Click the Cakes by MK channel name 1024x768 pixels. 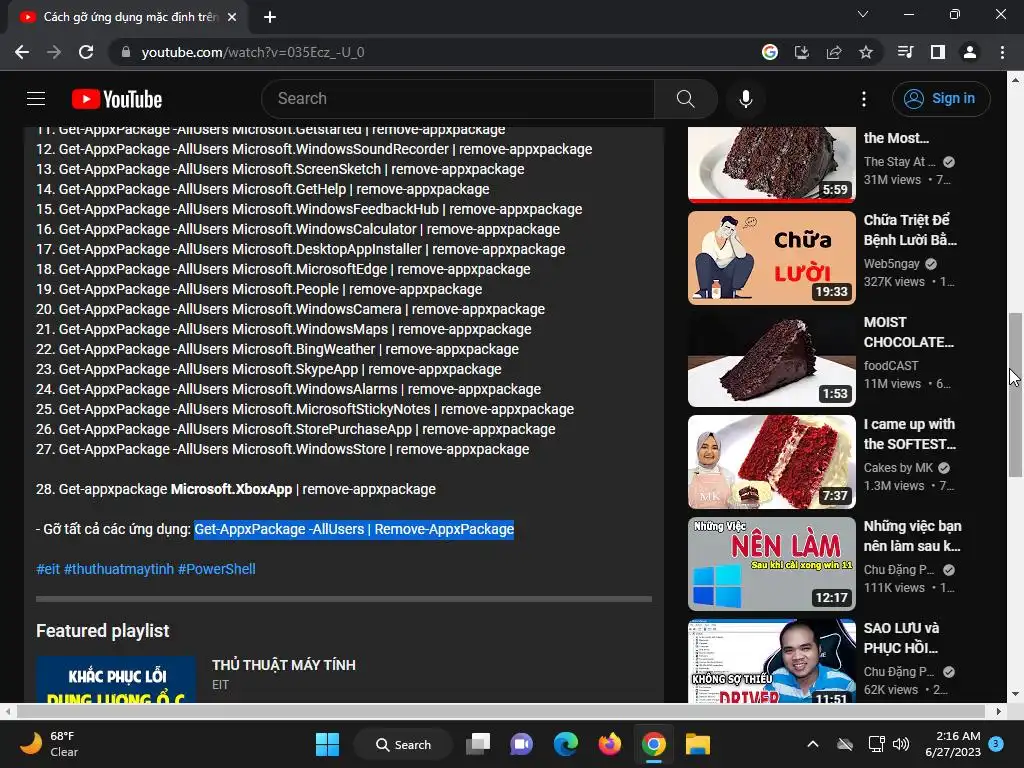coord(899,468)
